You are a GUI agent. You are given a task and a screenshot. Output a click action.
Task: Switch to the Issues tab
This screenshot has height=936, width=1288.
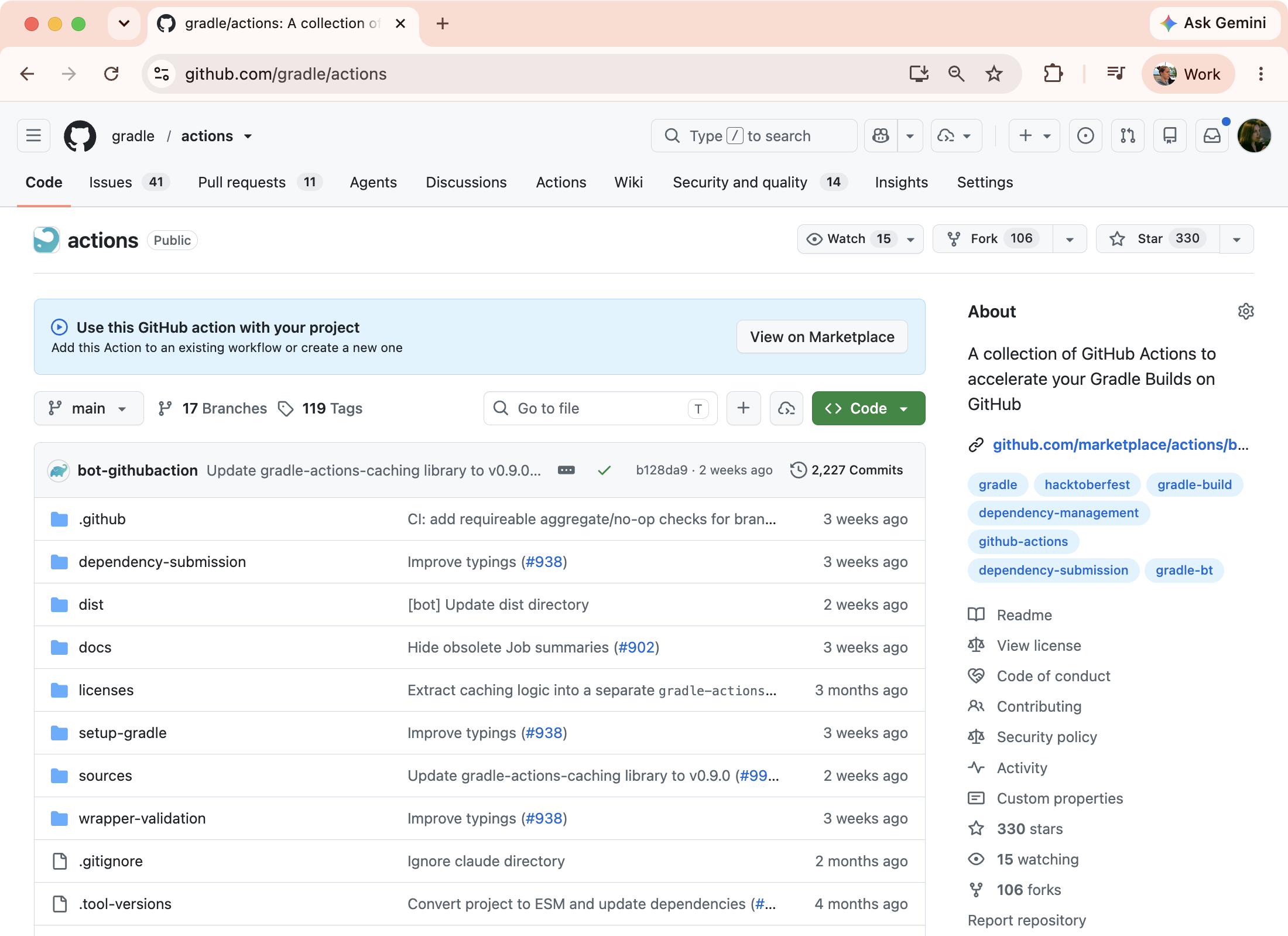point(129,183)
